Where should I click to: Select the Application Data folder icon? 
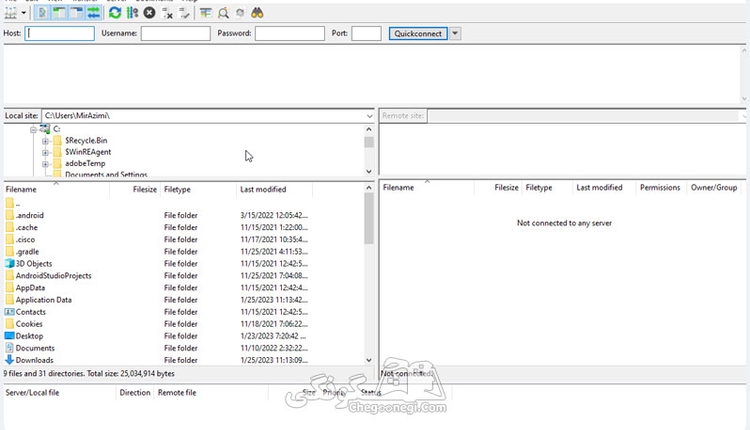pos(10,299)
